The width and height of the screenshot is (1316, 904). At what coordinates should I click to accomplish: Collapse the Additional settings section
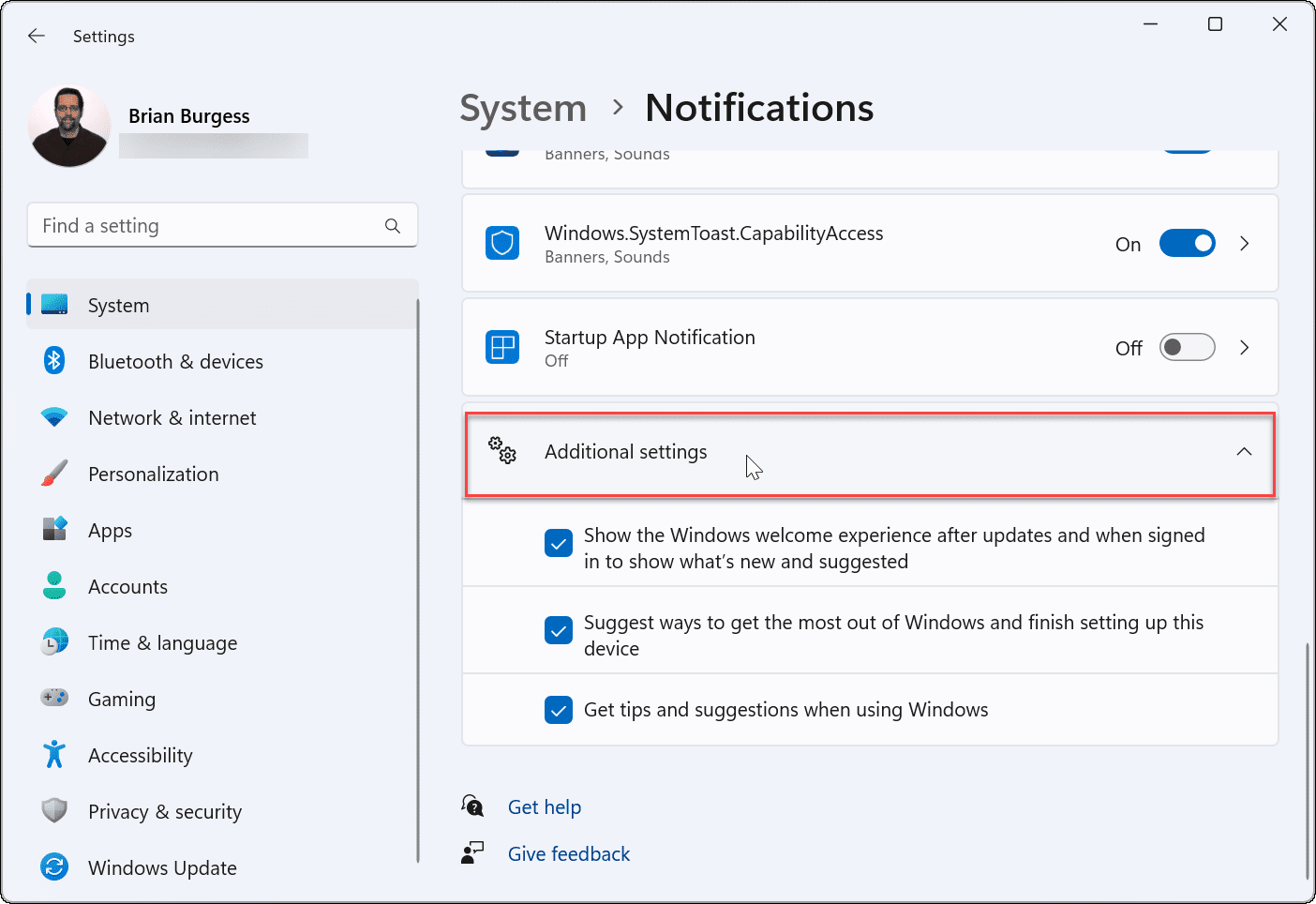[1244, 451]
